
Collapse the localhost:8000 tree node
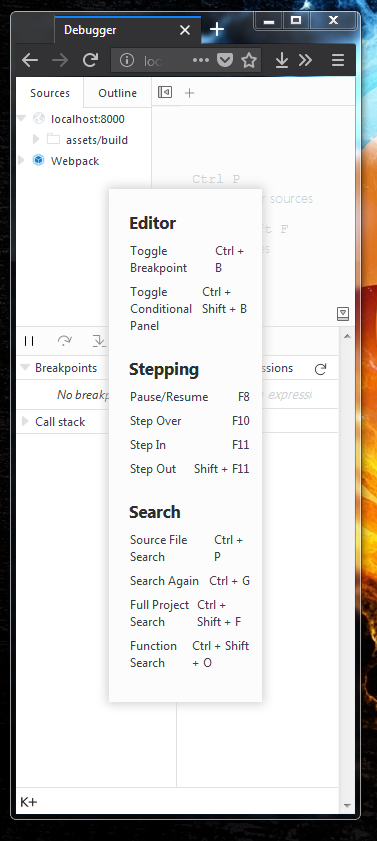click(x=22, y=118)
